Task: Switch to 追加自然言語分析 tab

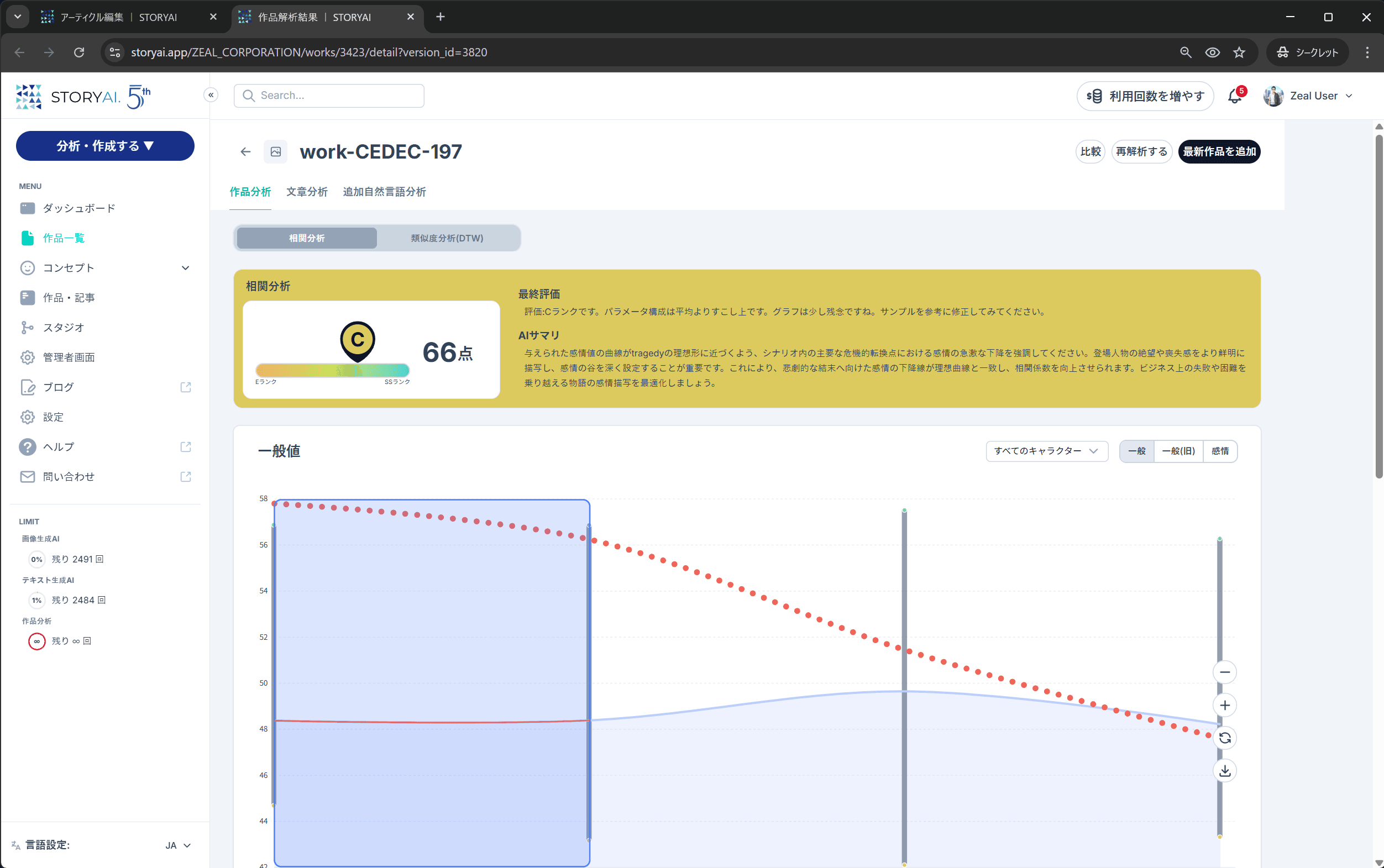Action: click(x=384, y=192)
